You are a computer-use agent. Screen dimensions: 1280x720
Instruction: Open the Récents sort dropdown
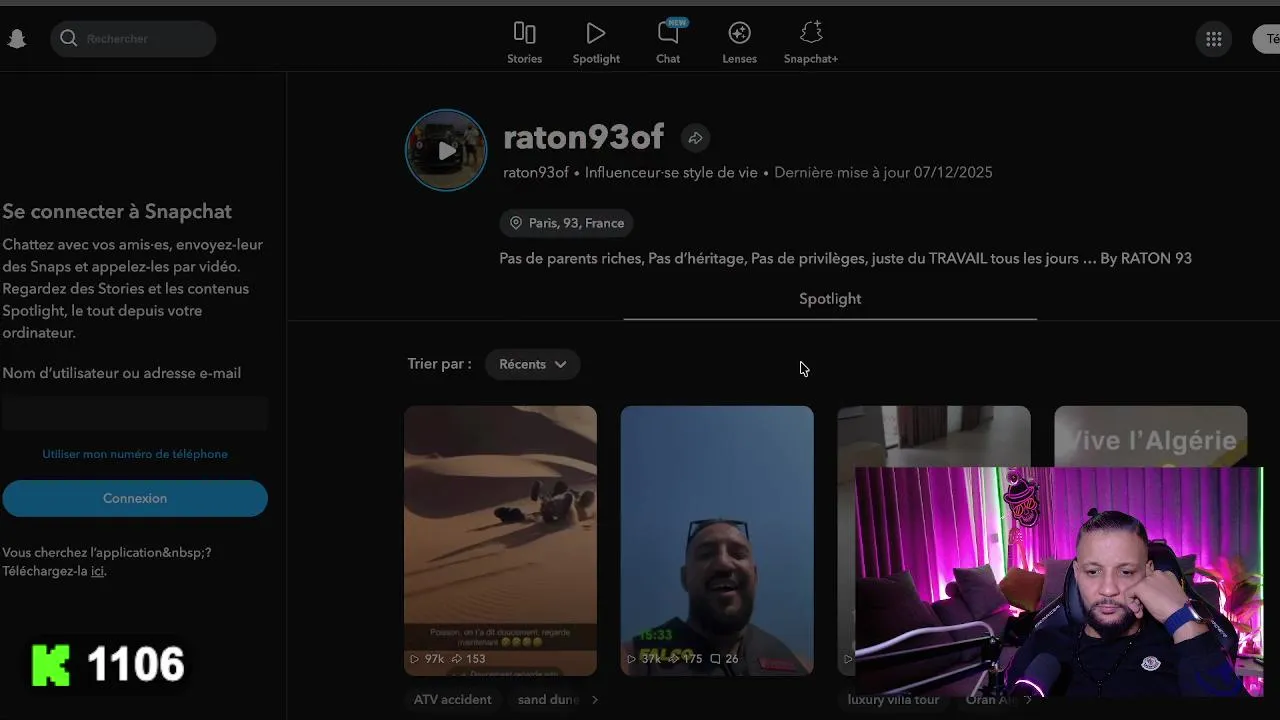click(532, 364)
